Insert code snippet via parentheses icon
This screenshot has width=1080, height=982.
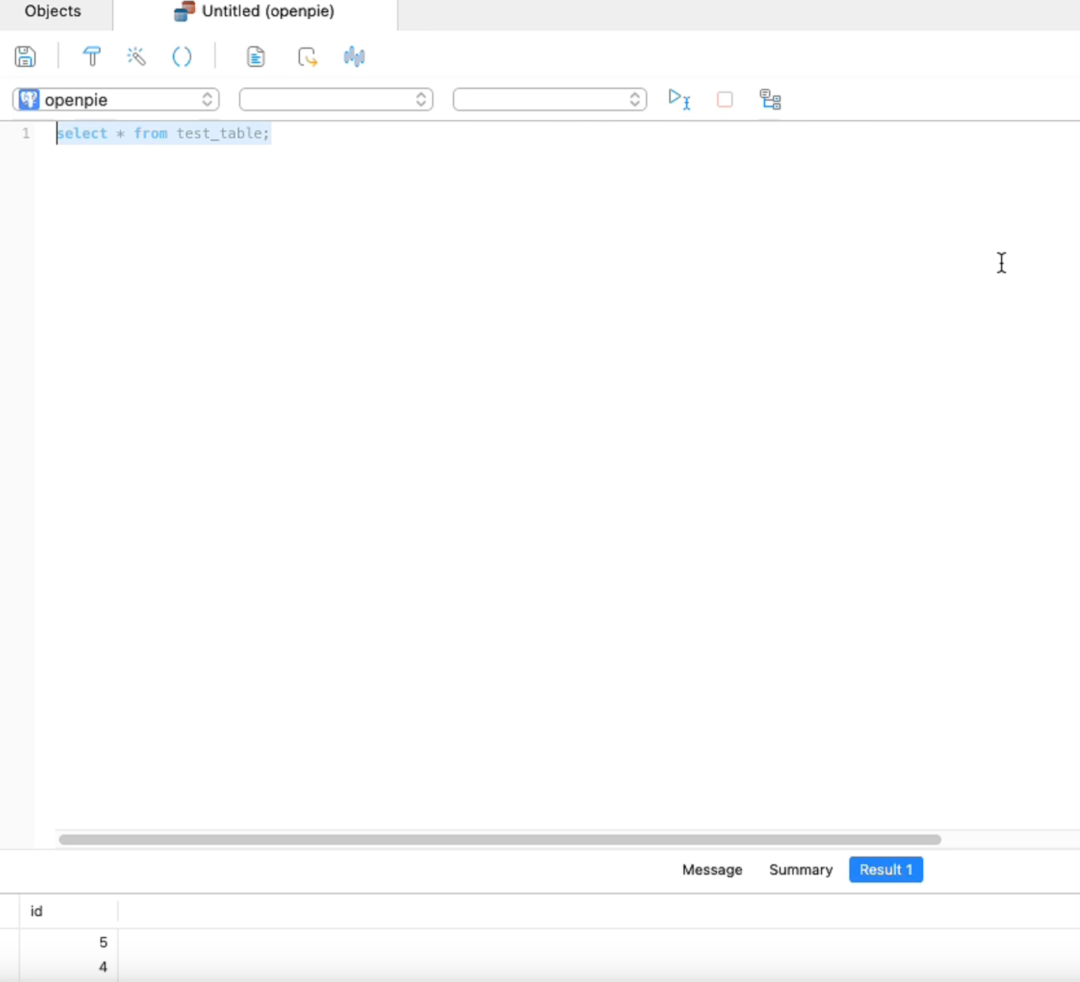click(x=182, y=56)
